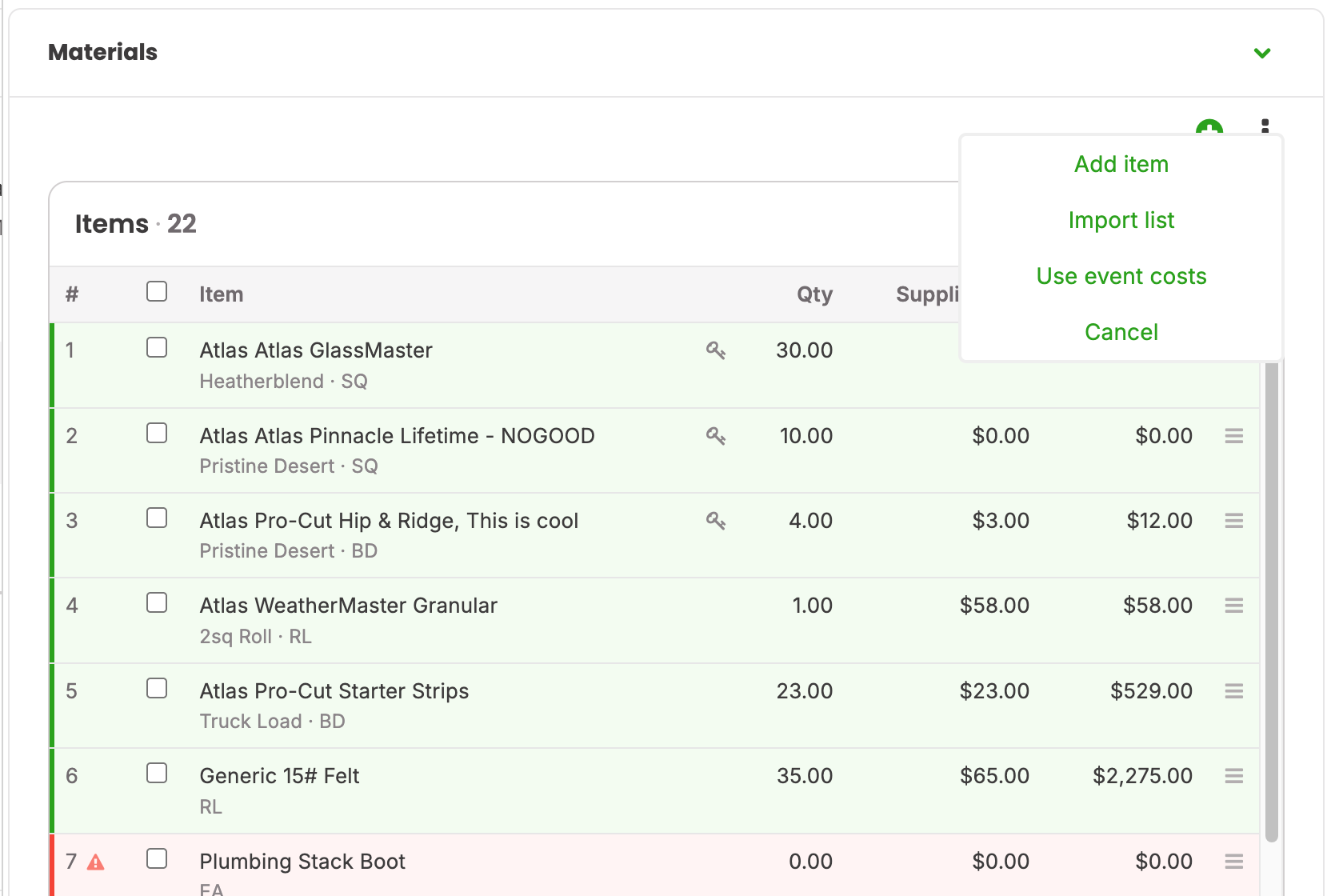Check the Atlas Pinnacle Lifetime checkbox
The image size is (1331, 896).
point(156,432)
